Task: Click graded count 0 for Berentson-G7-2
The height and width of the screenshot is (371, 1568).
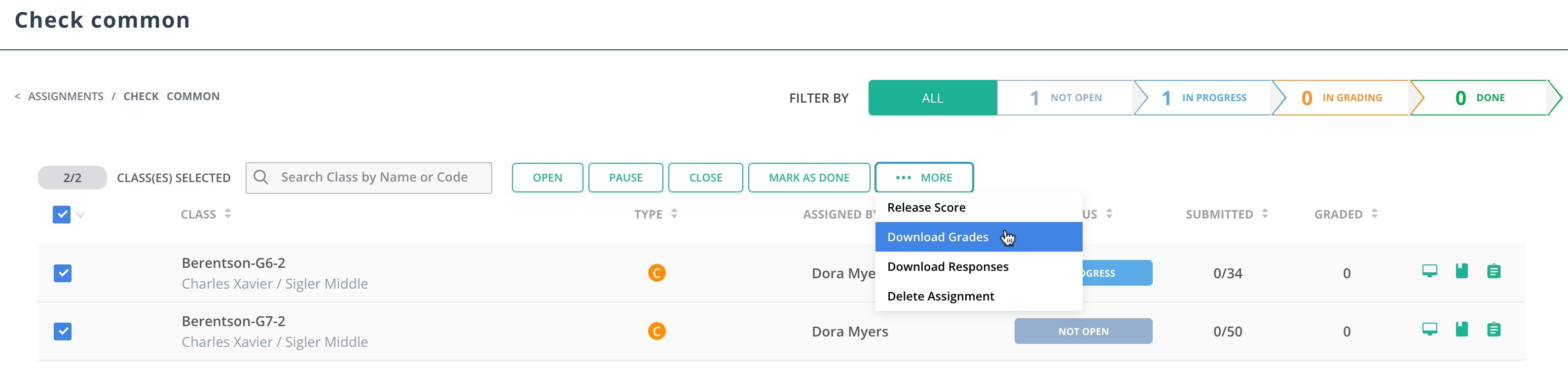Action: pos(1347,332)
